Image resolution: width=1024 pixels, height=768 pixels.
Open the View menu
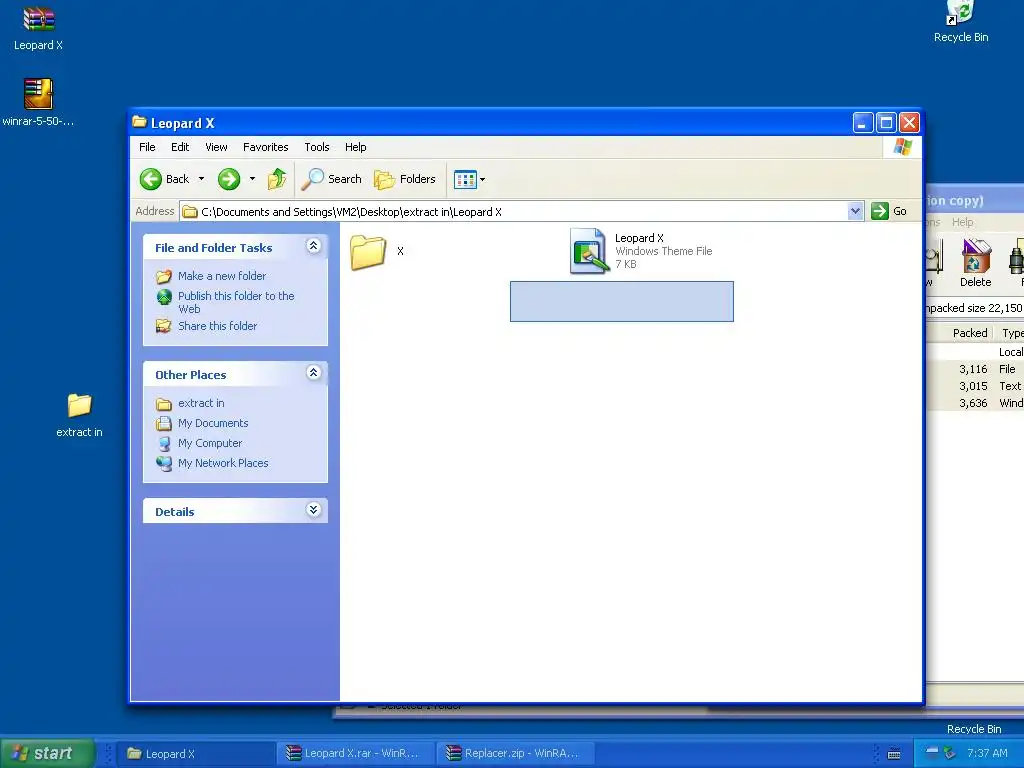coord(216,147)
